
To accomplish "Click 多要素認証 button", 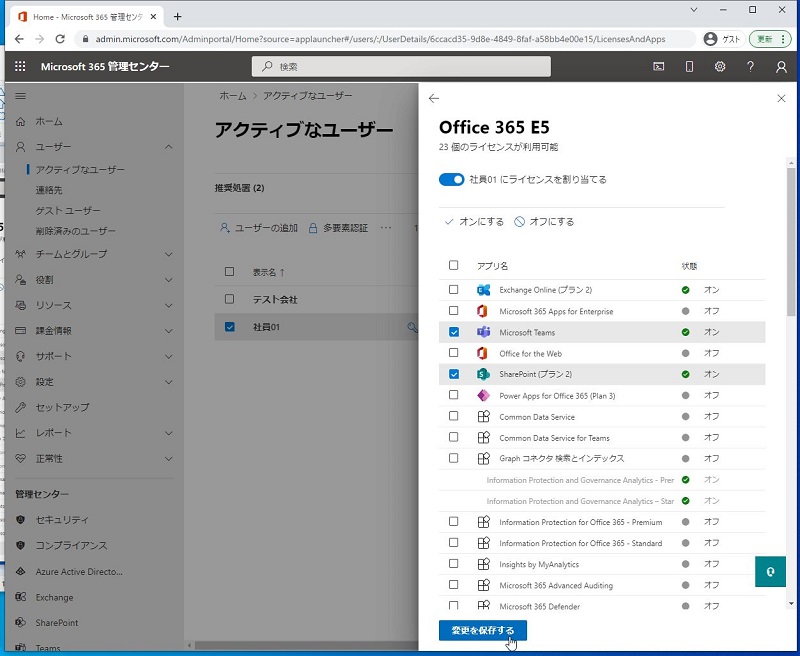I will (x=338, y=228).
